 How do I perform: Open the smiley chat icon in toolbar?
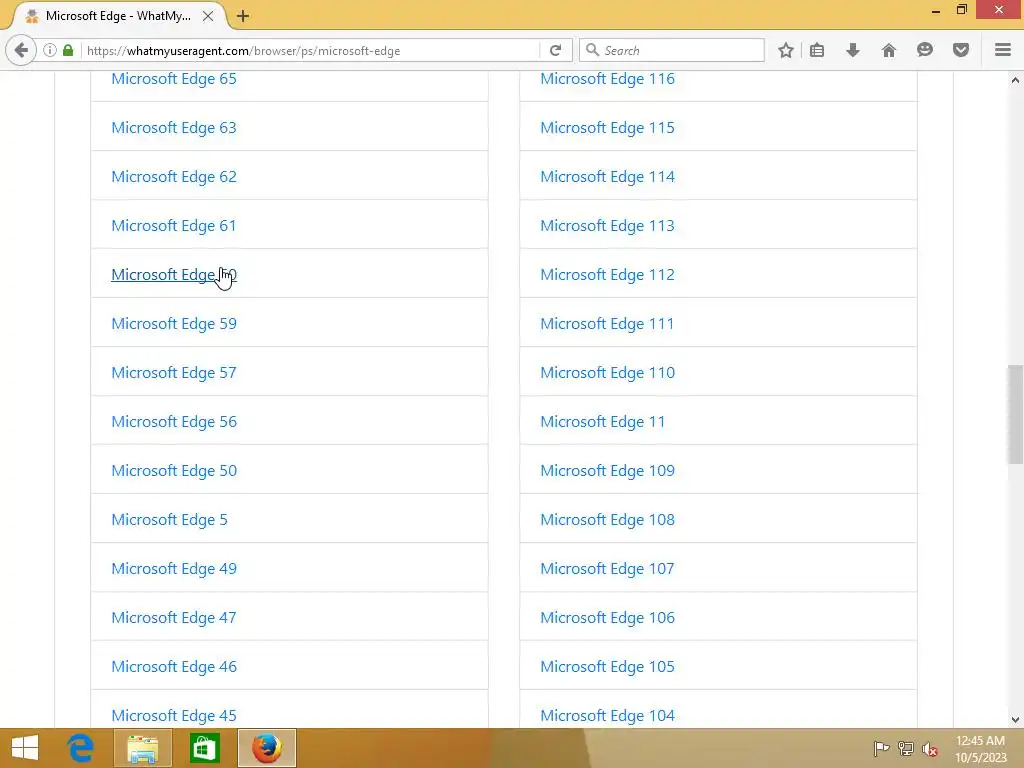pos(925,50)
